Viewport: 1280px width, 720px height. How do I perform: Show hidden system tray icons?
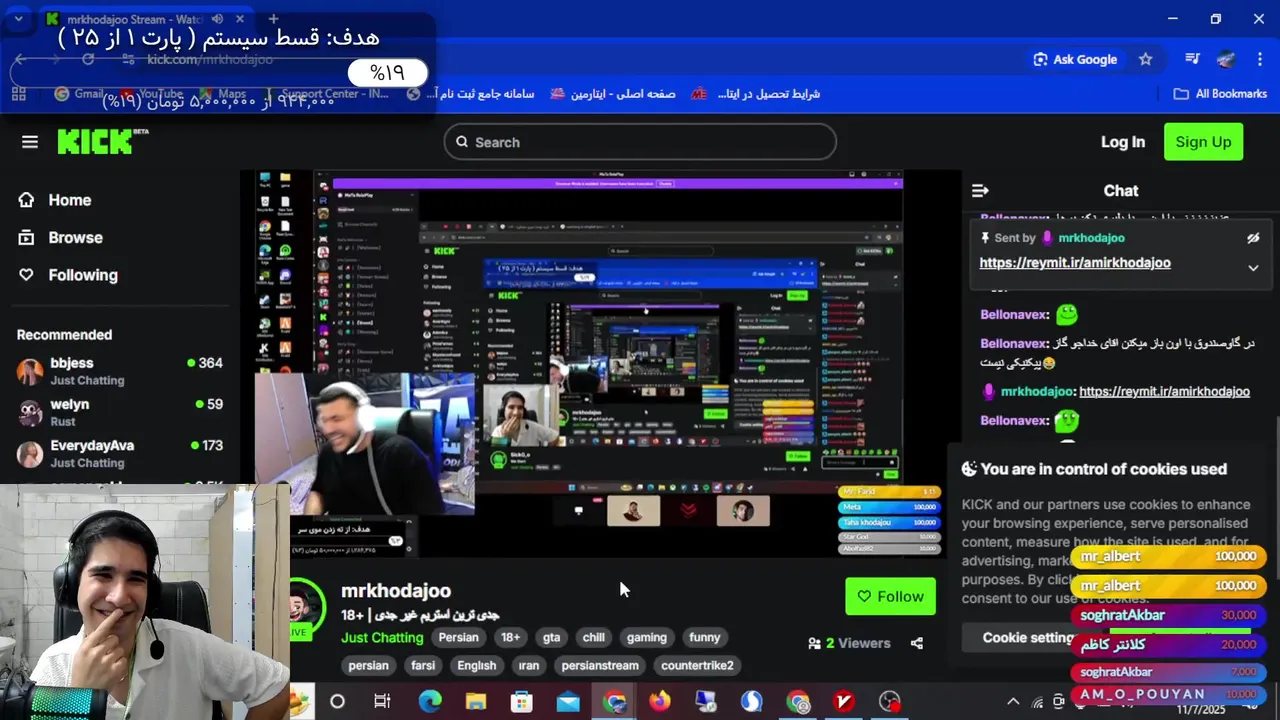pos(1013,702)
